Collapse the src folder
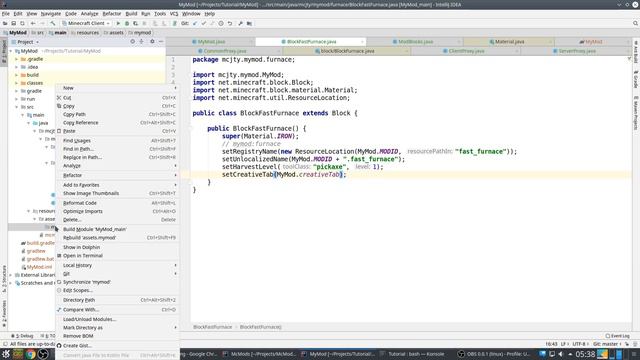640x360 pixels. coord(17,107)
